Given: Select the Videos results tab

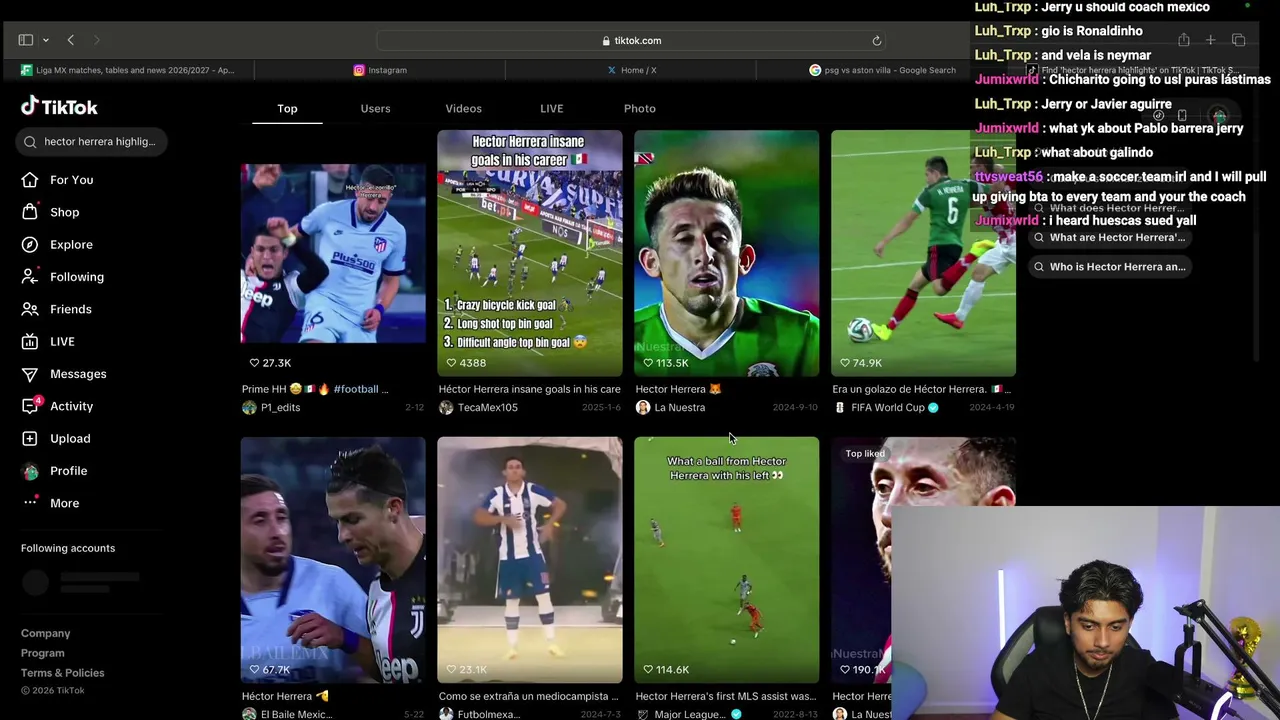Looking at the screenshot, I should (463, 109).
